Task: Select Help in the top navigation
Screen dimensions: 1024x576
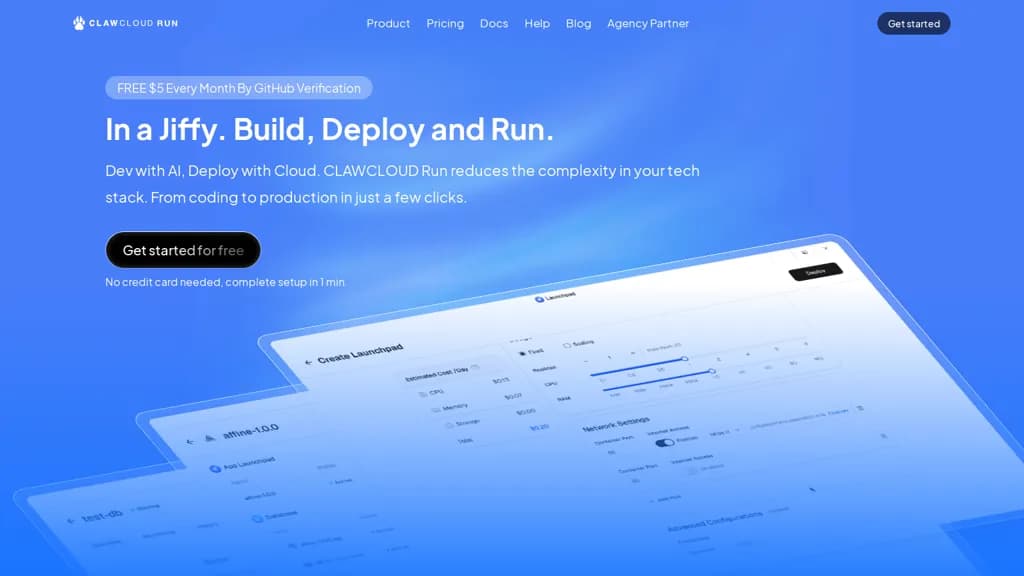Action: click(x=537, y=24)
